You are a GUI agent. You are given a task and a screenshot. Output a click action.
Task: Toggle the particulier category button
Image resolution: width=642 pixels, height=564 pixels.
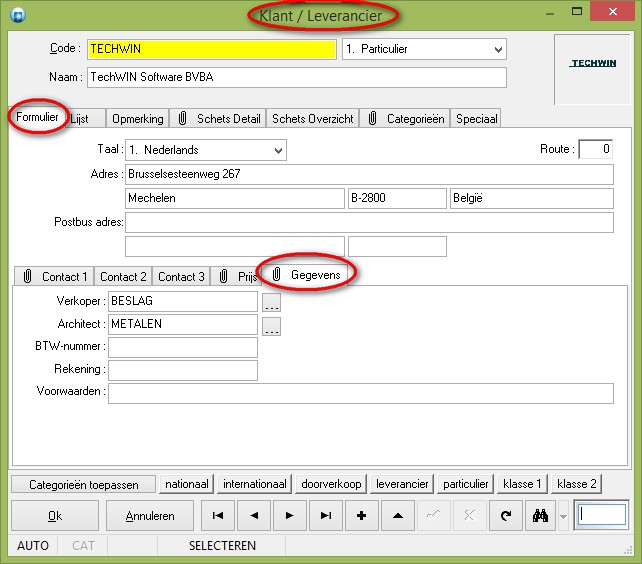466,484
